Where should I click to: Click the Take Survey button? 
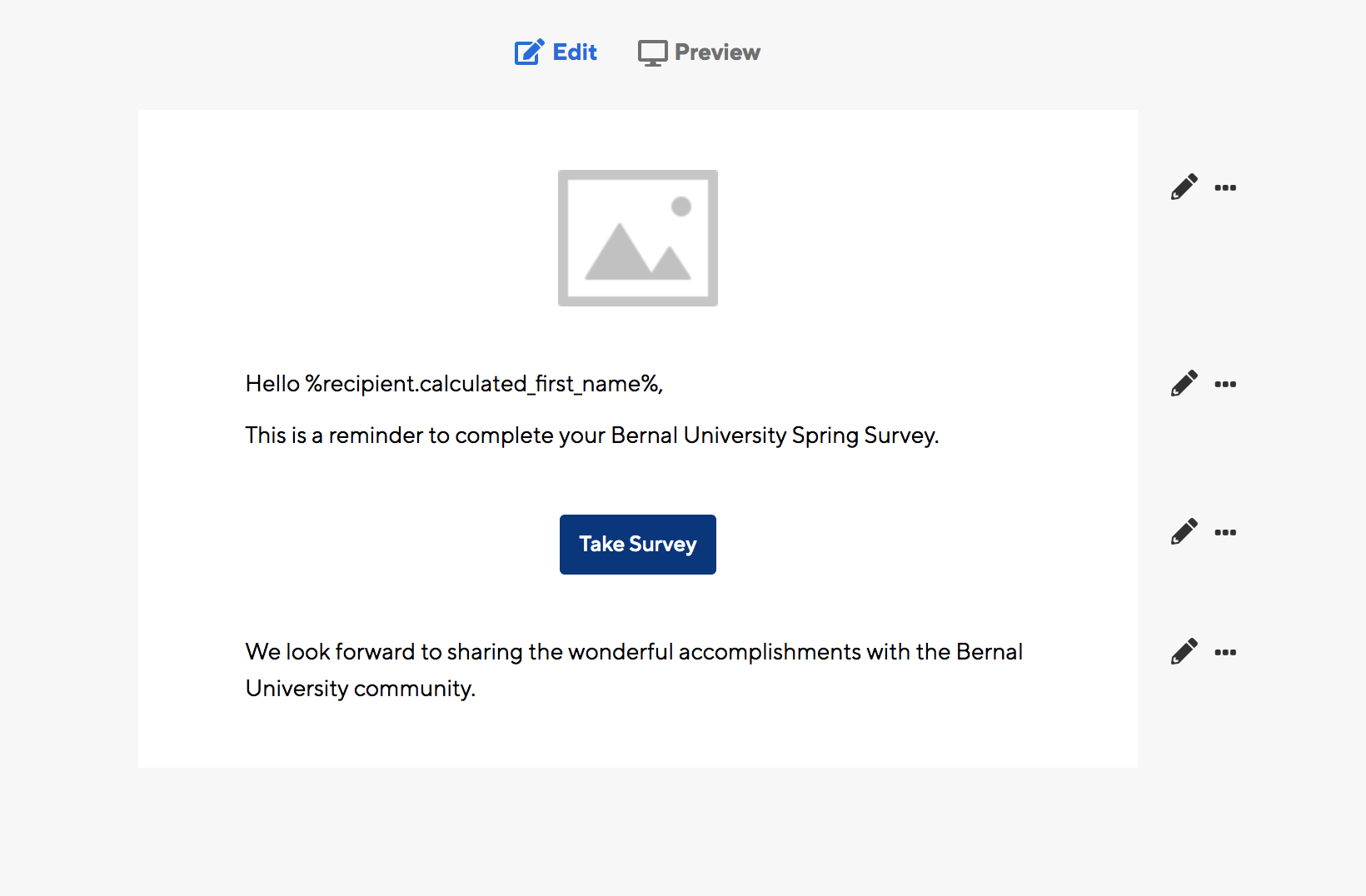(638, 545)
